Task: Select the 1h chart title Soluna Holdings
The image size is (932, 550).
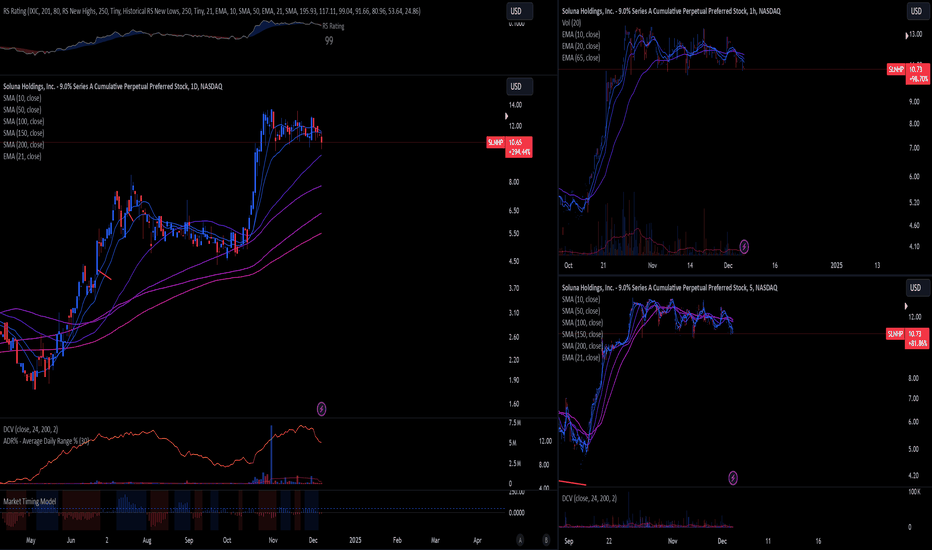Action: [x=671, y=11]
